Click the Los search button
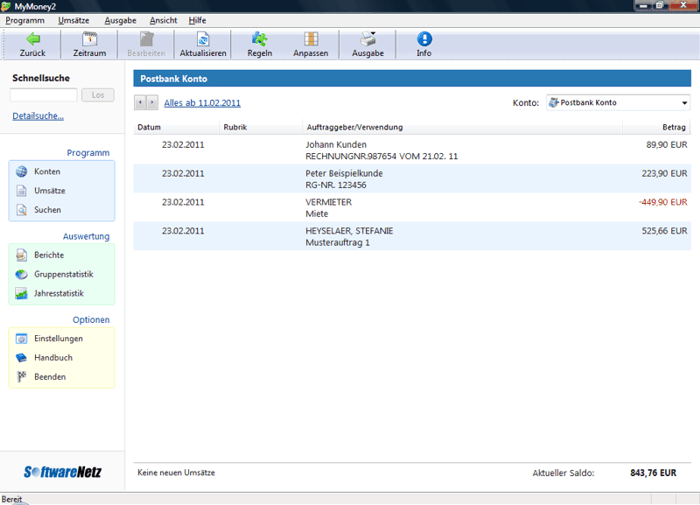 98,95
